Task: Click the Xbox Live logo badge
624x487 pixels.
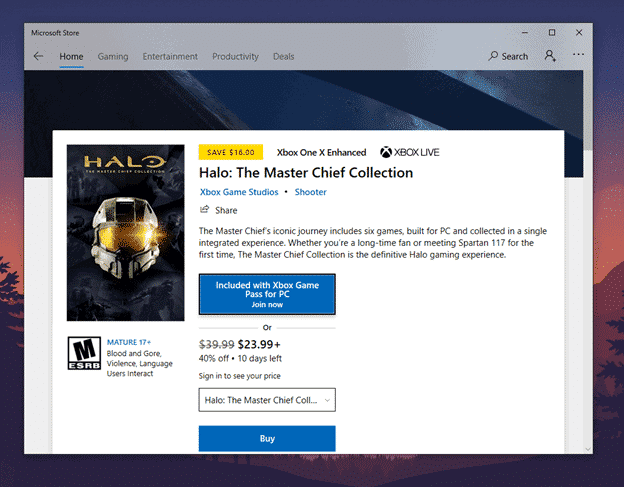Action: pyautogui.click(x=410, y=152)
